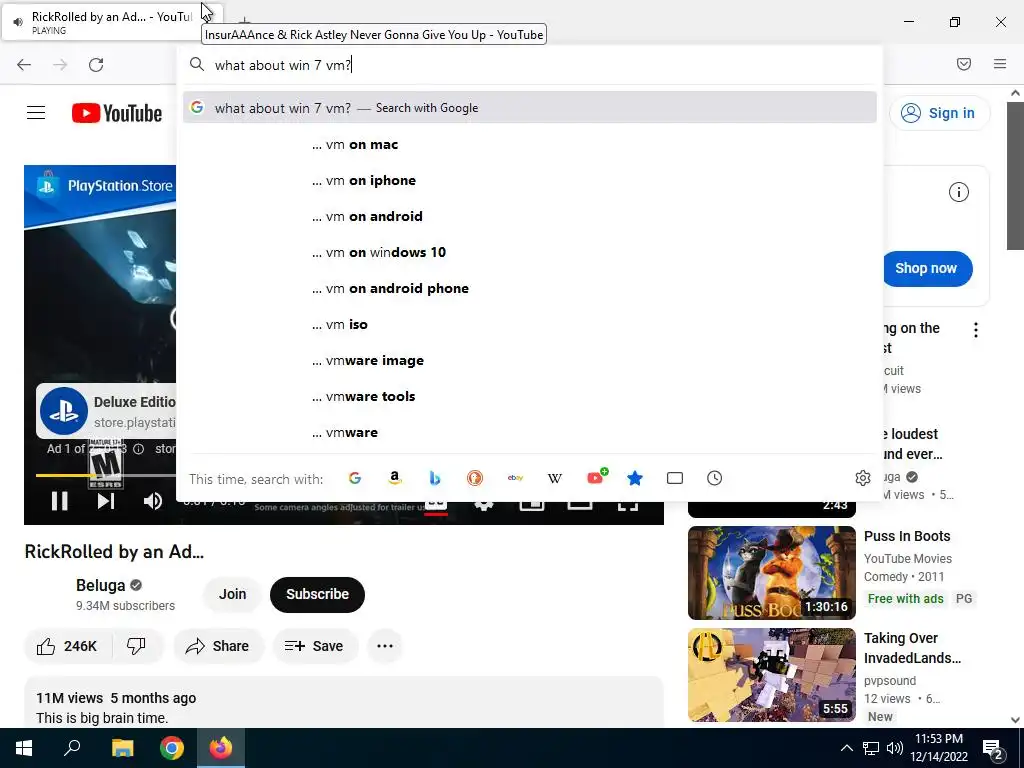Open the PlayStation ad logo card
The height and width of the screenshot is (768, 1024).
pos(63,411)
